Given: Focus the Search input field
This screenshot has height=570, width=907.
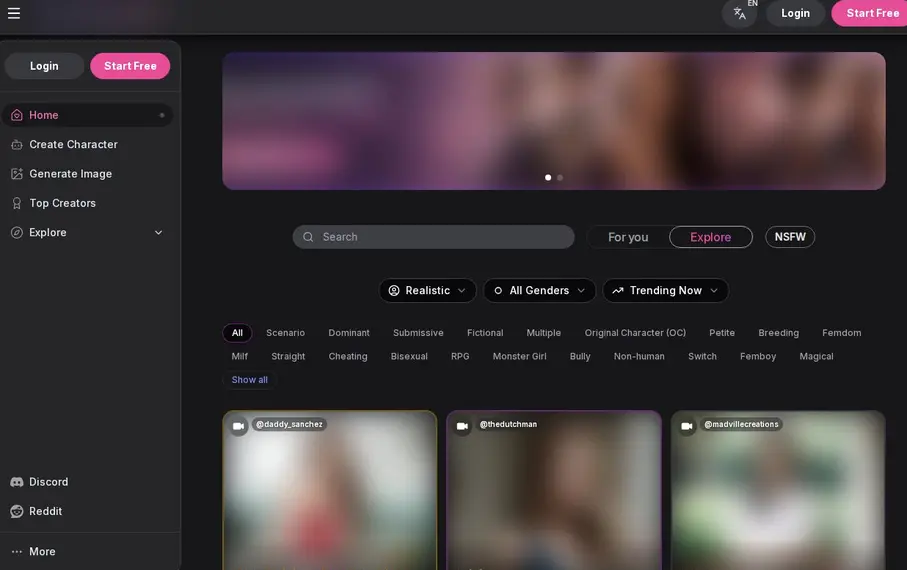Looking at the screenshot, I should pos(433,237).
